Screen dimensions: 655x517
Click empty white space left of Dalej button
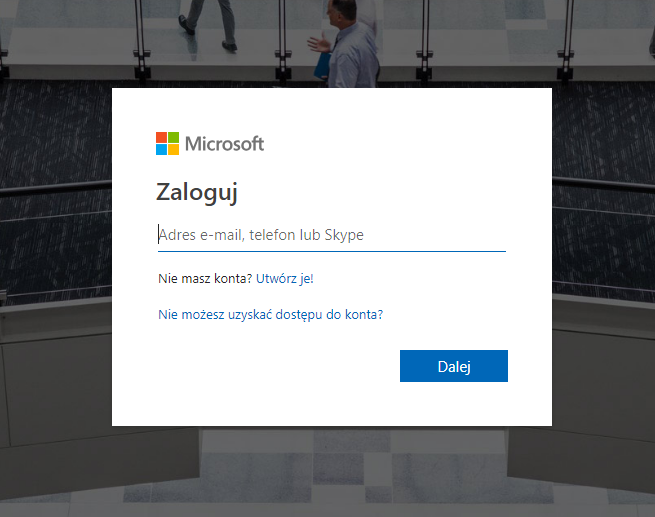click(270, 366)
